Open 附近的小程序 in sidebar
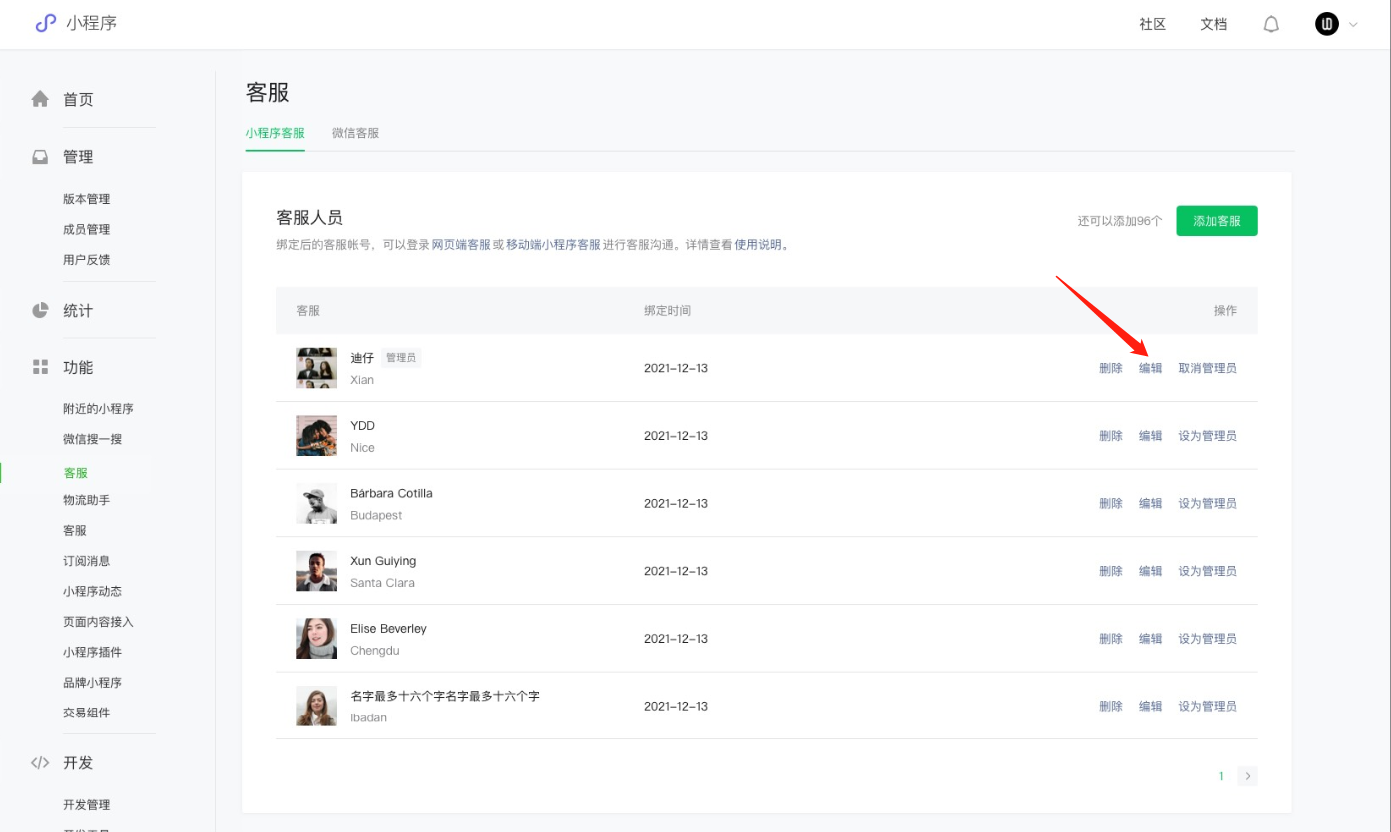Screen dimensions: 1391x832 [98, 409]
